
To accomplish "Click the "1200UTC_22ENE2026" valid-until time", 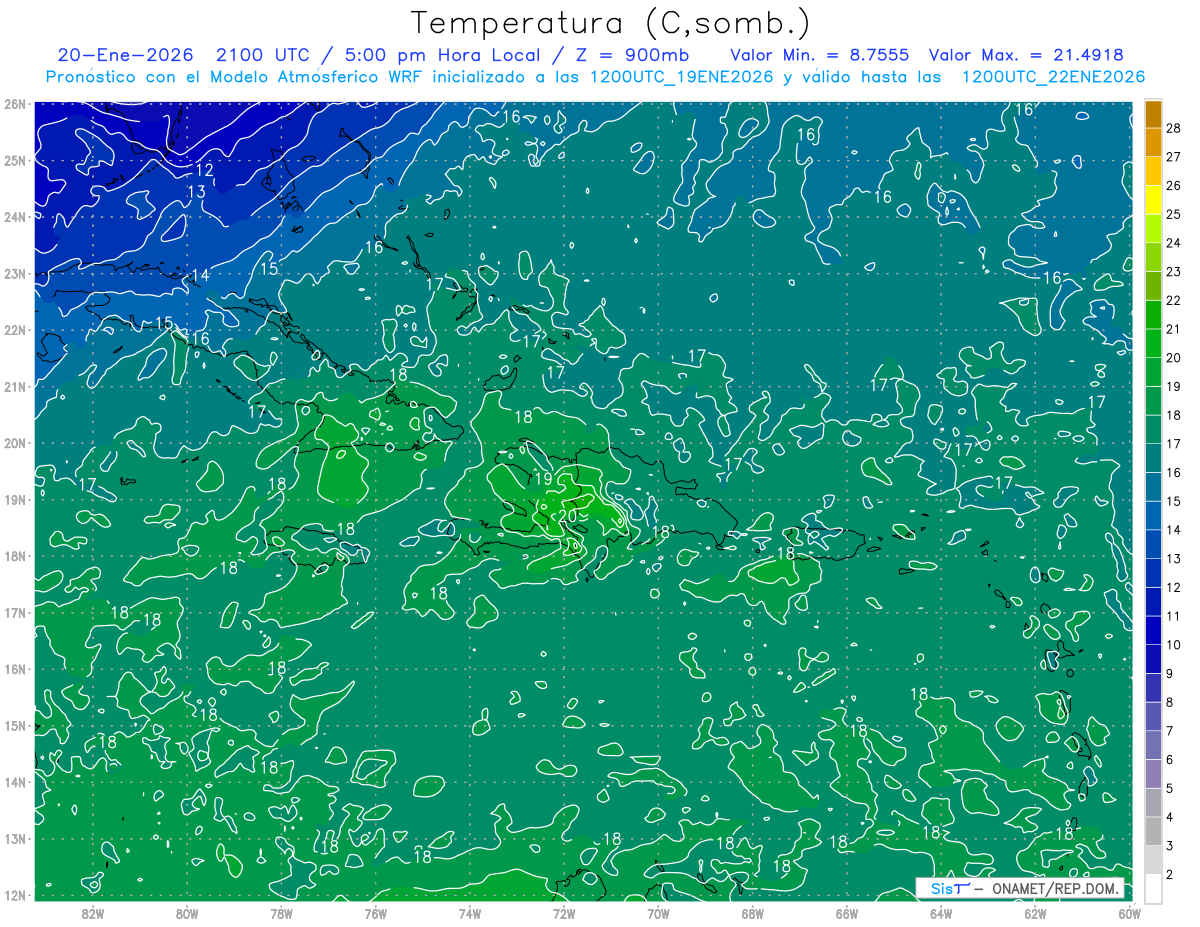I will click(1053, 77).
